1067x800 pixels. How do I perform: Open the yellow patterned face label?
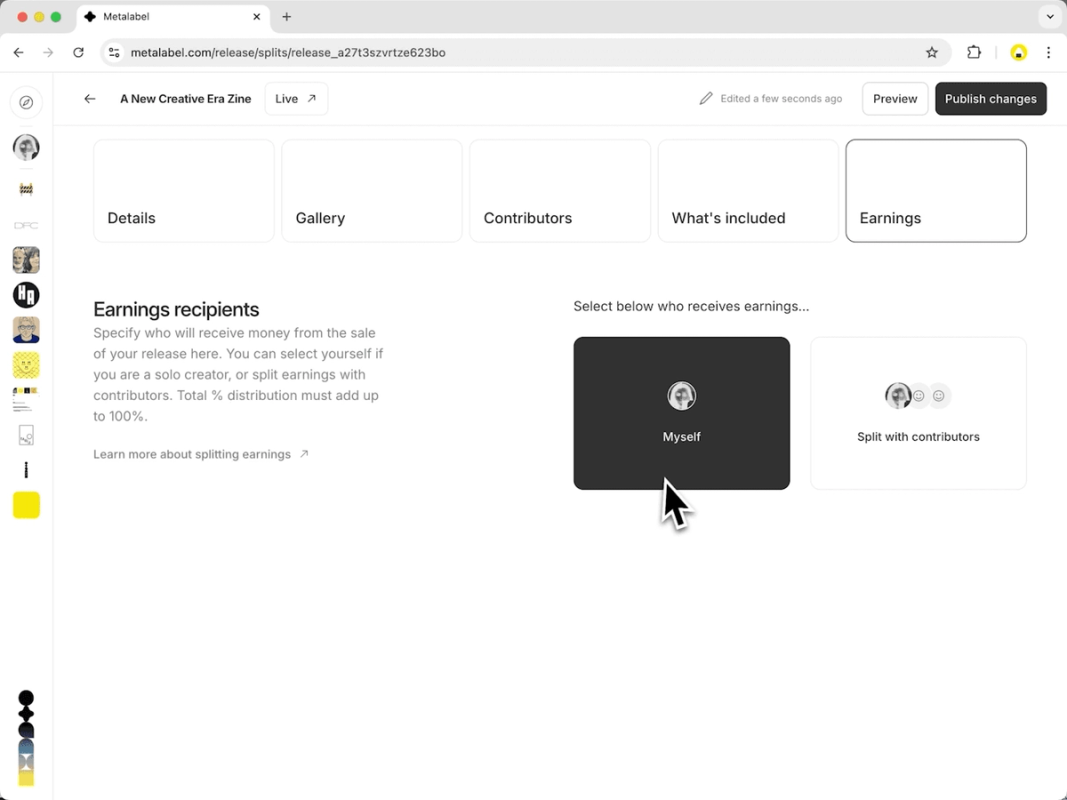pyautogui.click(x=26, y=365)
